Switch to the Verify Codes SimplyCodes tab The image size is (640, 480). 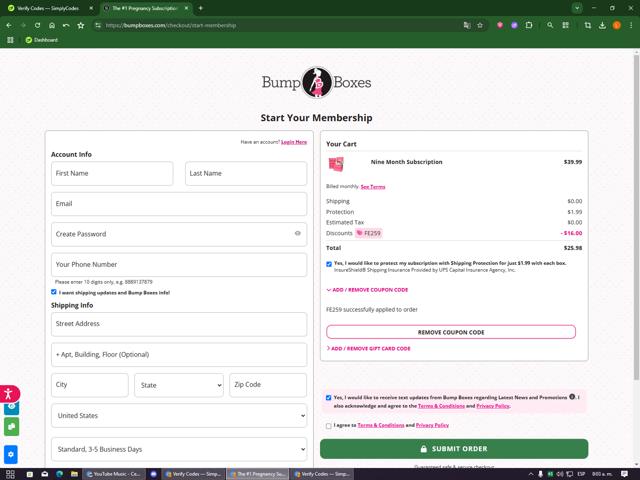(49, 8)
